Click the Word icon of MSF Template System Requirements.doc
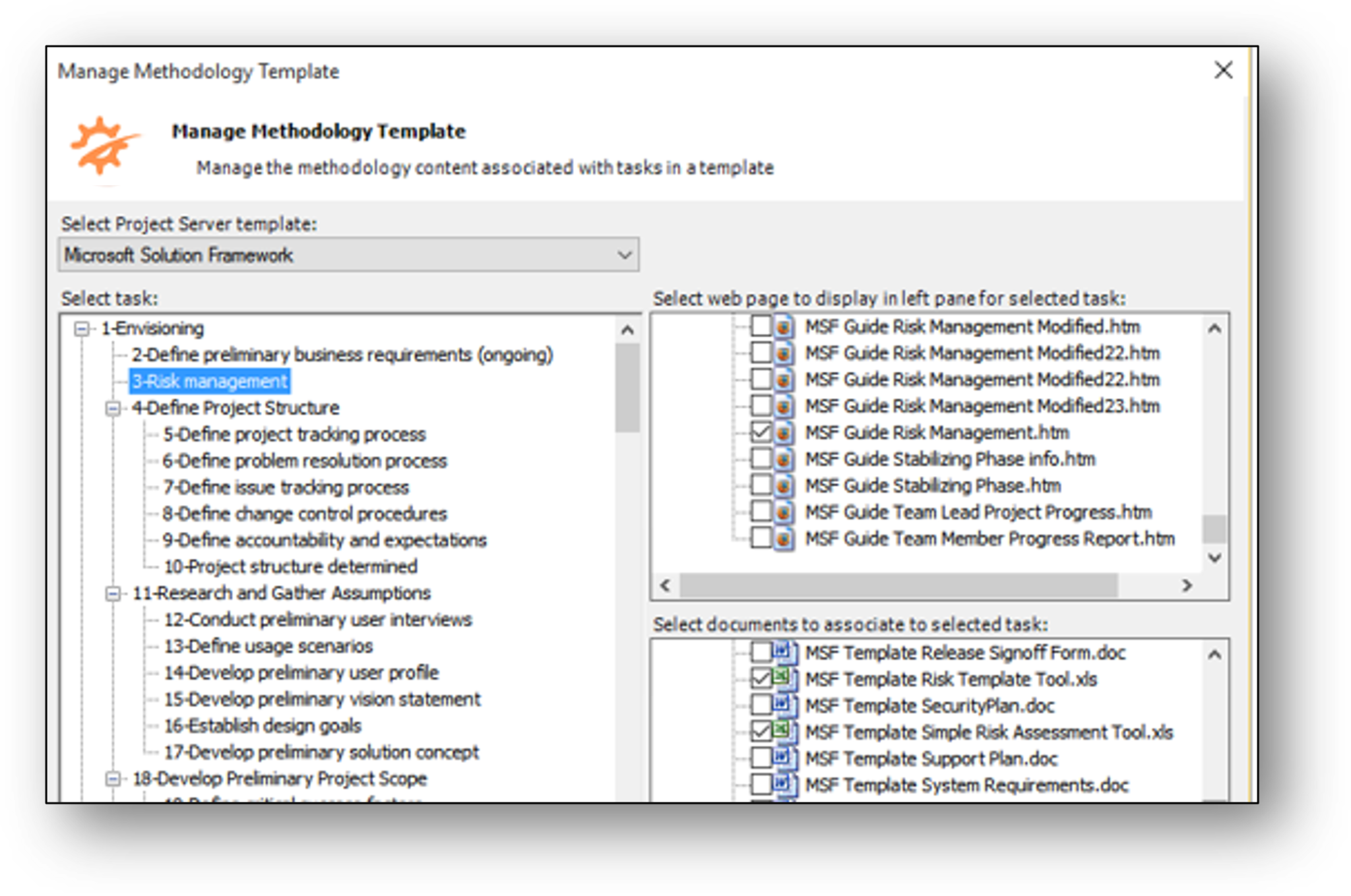The height and width of the screenshot is (896, 1351). (x=784, y=785)
